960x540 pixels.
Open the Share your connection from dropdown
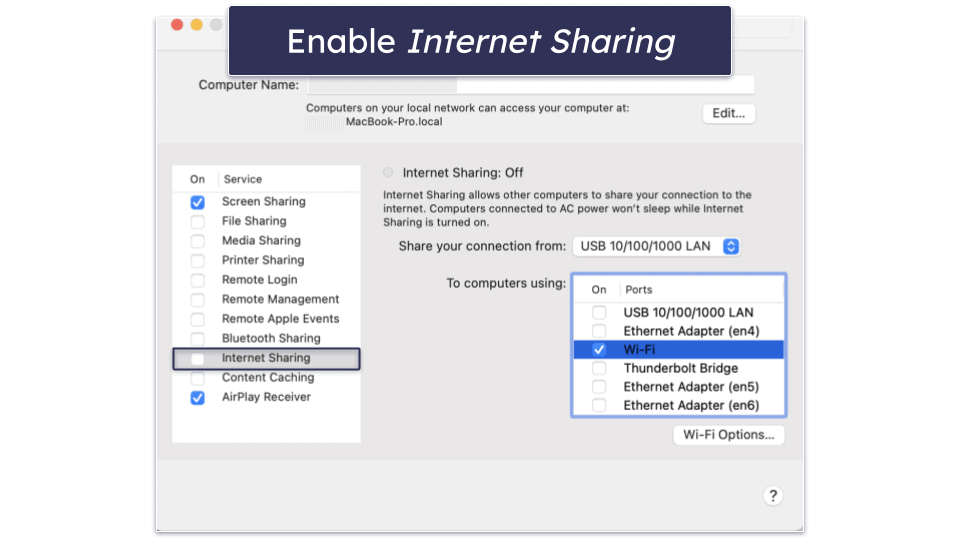tap(656, 246)
